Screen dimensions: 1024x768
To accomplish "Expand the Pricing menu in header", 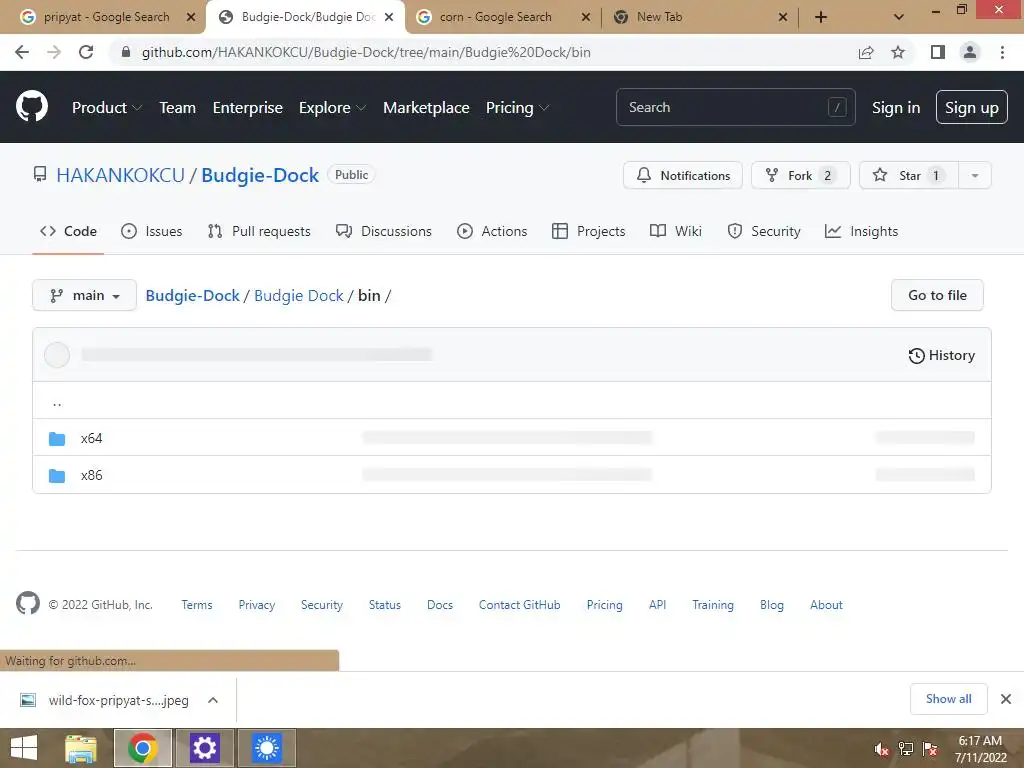I will coord(517,108).
